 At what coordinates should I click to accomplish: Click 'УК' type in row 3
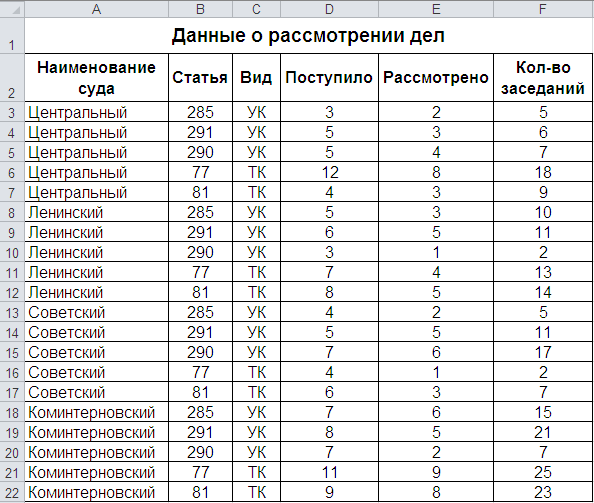pos(256,112)
